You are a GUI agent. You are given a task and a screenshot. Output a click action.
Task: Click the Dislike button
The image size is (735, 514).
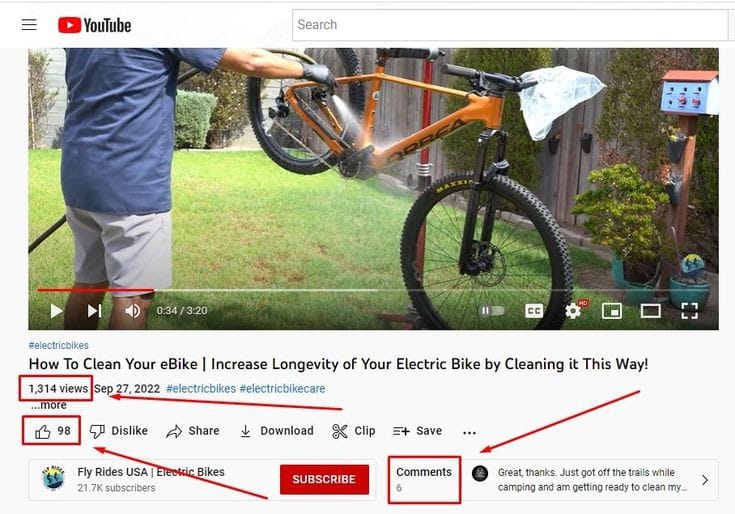click(119, 431)
